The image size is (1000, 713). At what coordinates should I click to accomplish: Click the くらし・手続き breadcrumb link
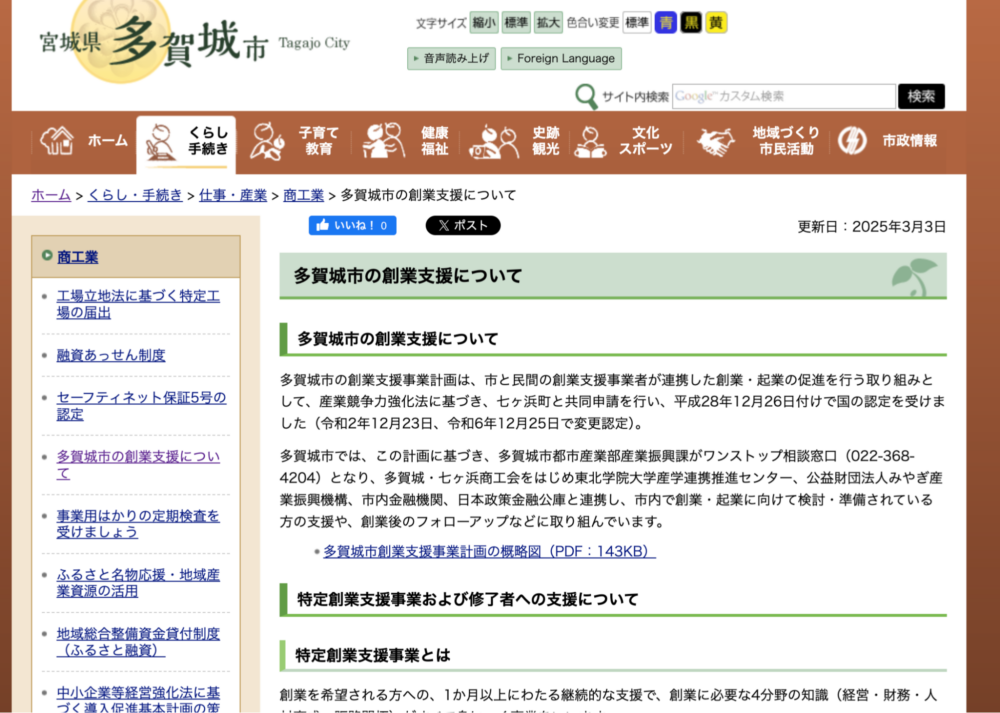point(135,195)
